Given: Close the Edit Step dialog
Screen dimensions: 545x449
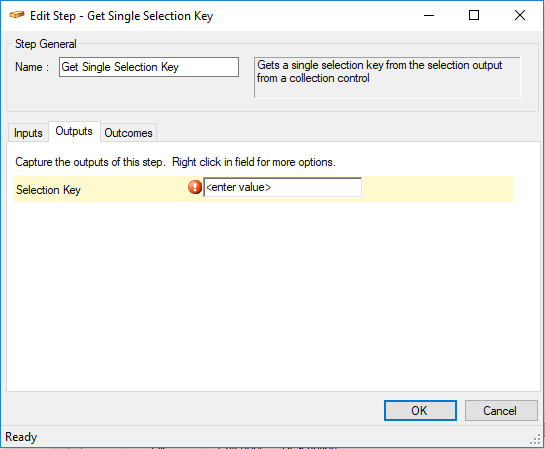Looking at the screenshot, I should coord(520,15).
